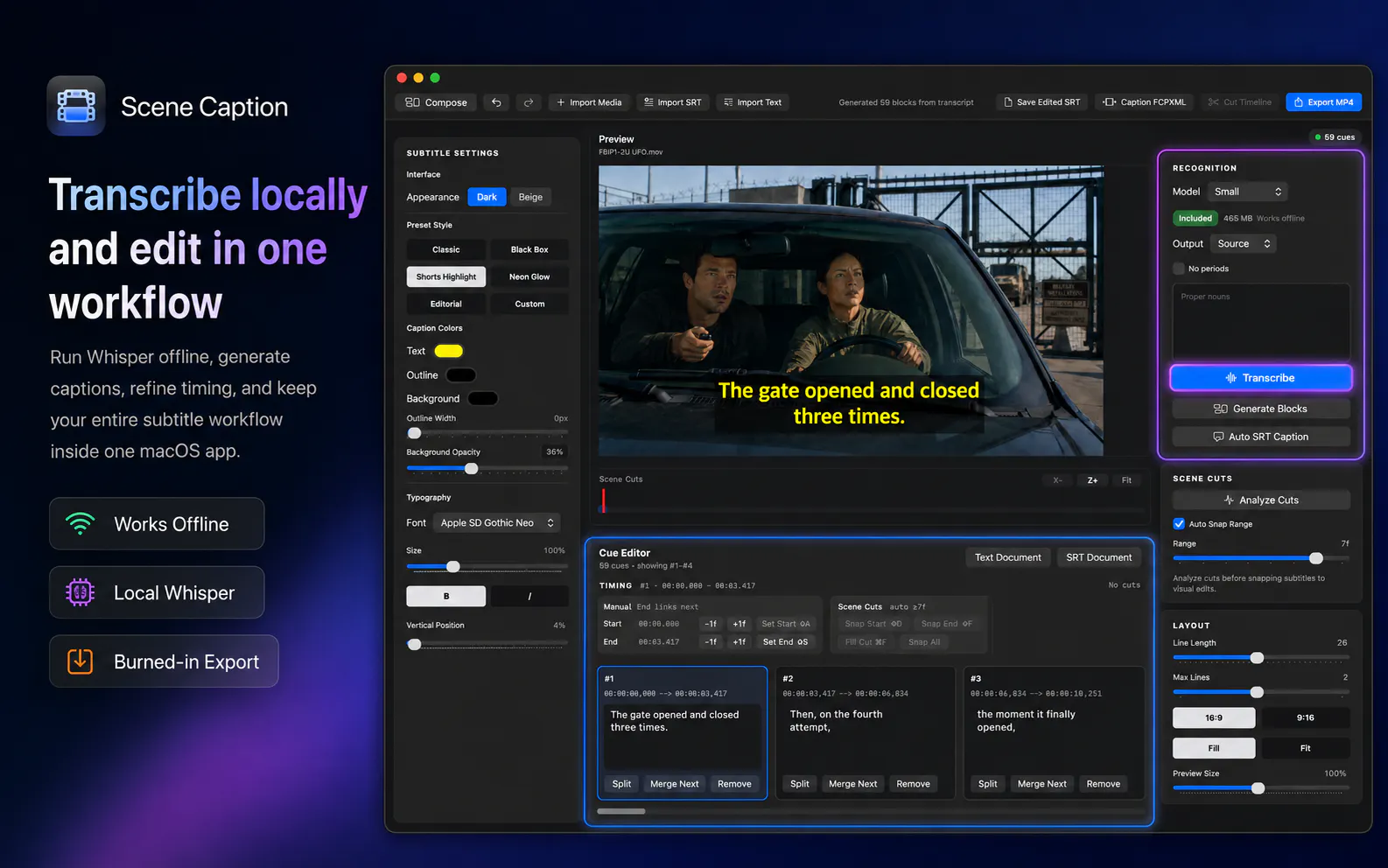
Task: Click the Burned-in Export download icon
Action: [x=80, y=661]
